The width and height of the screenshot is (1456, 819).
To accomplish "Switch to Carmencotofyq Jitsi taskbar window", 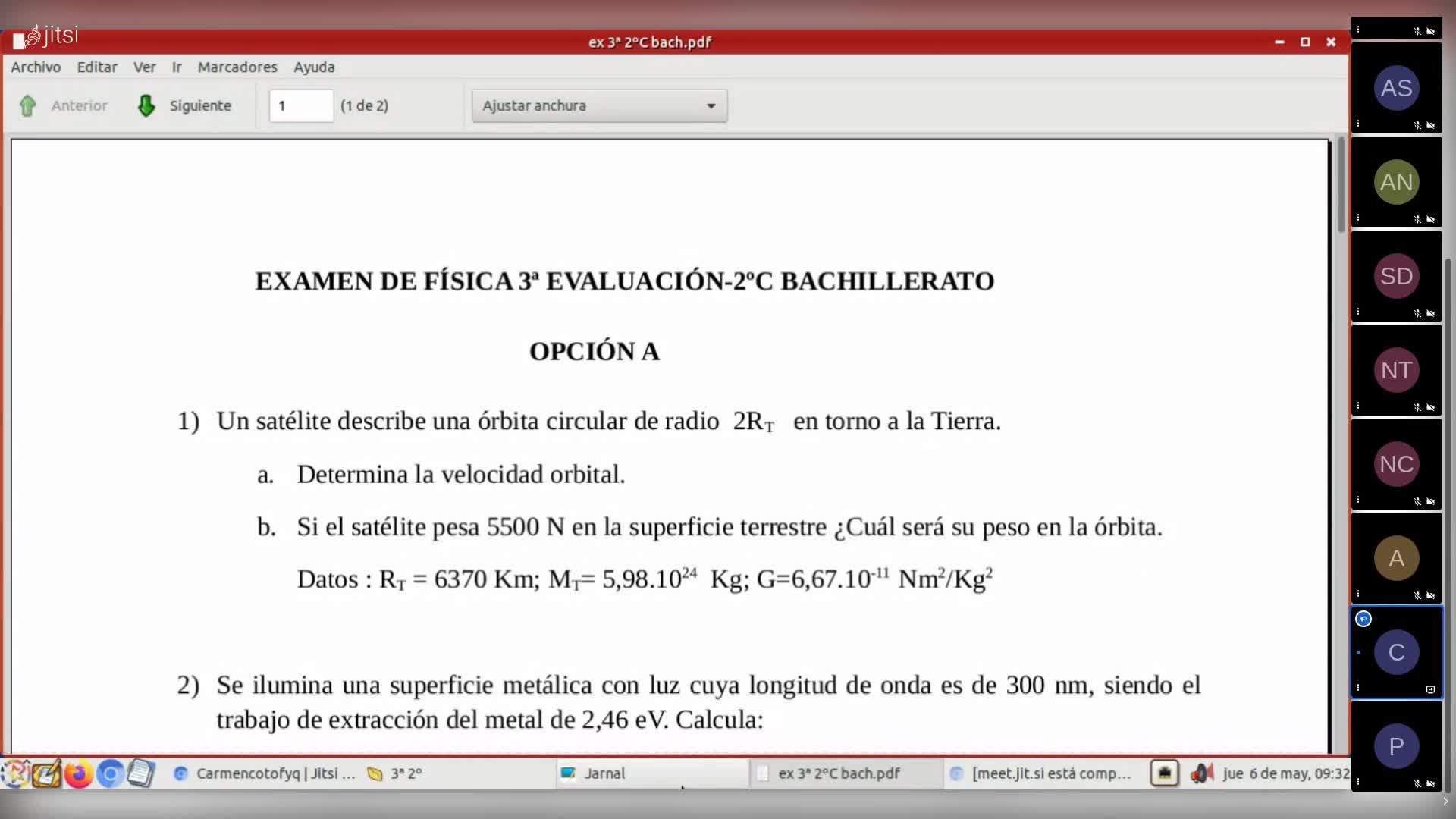I will (x=265, y=773).
